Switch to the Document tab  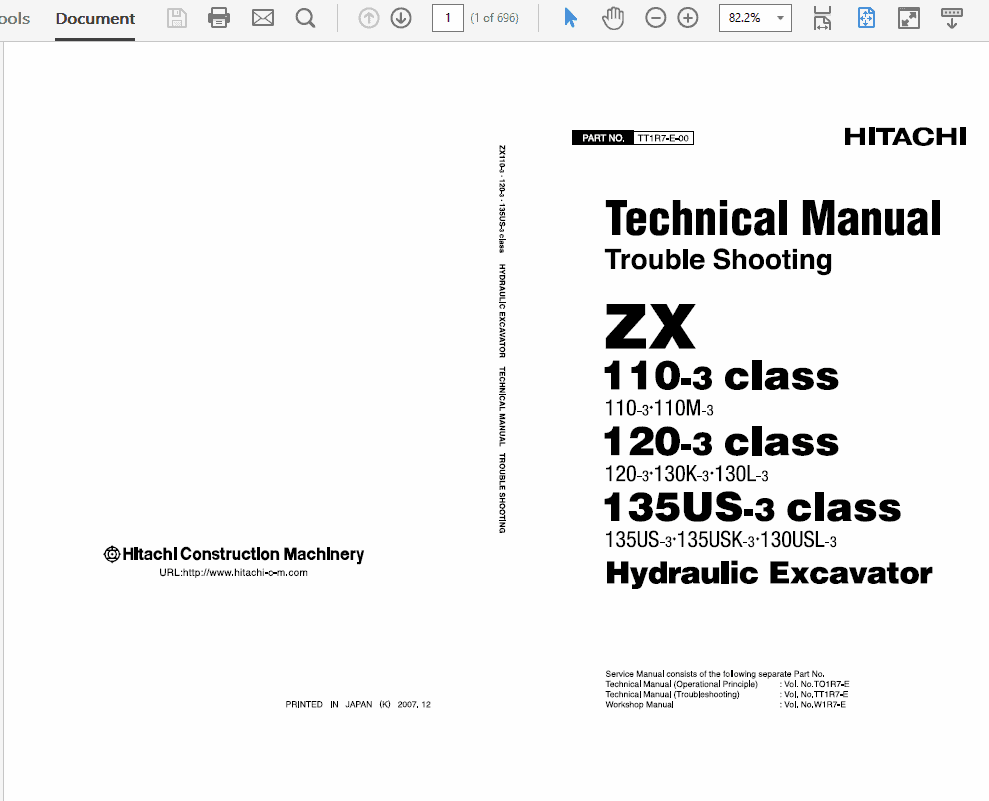click(x=95, y=18)
